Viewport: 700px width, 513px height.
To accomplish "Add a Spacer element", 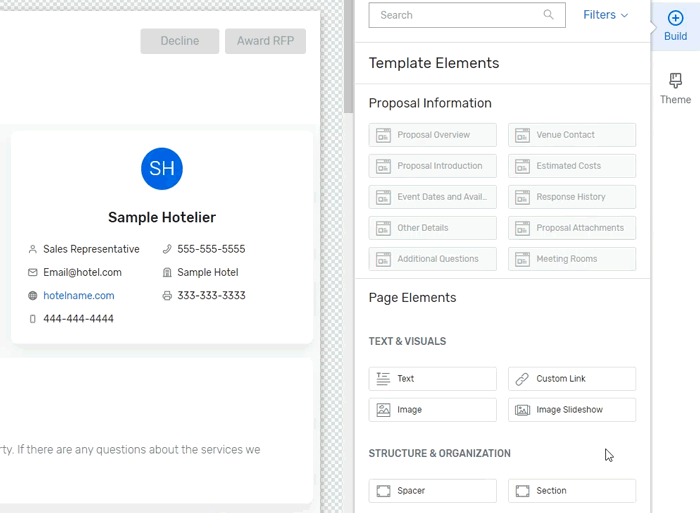I will click(432, 491).
